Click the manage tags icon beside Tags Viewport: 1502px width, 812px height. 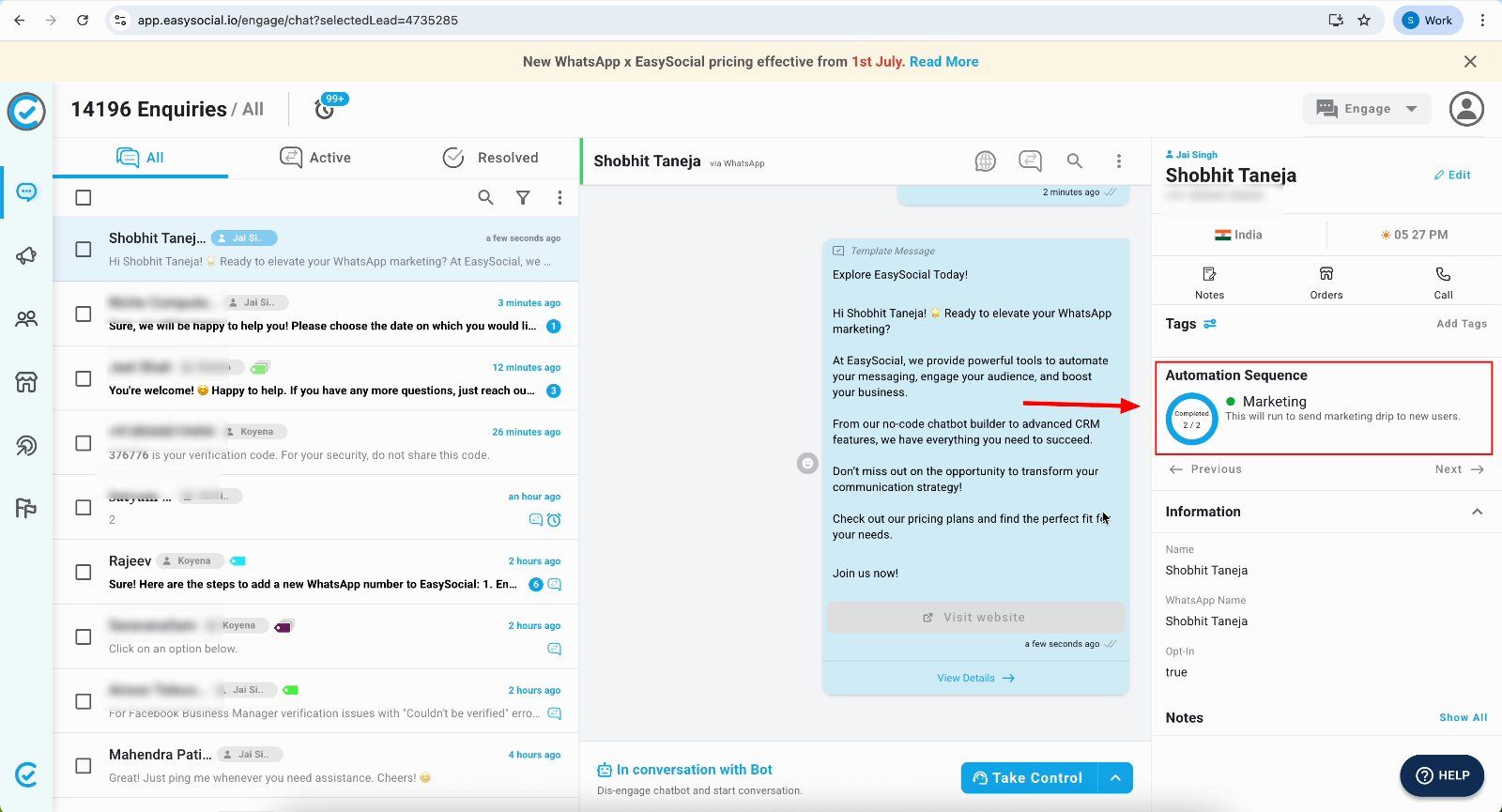(x=1210, y=324)
